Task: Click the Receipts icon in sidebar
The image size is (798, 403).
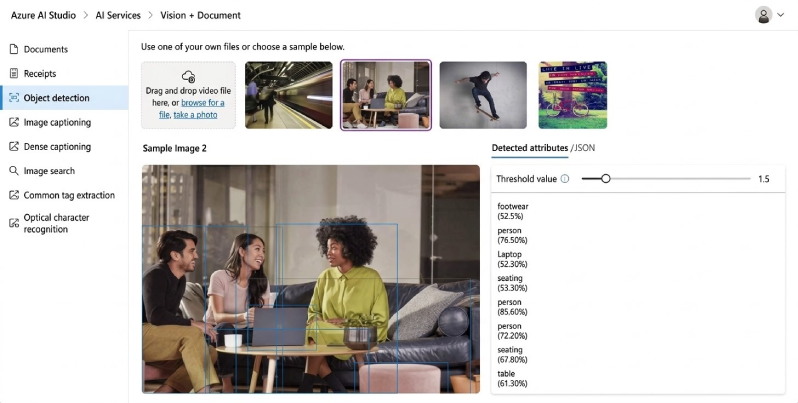Action: [14, 74]
